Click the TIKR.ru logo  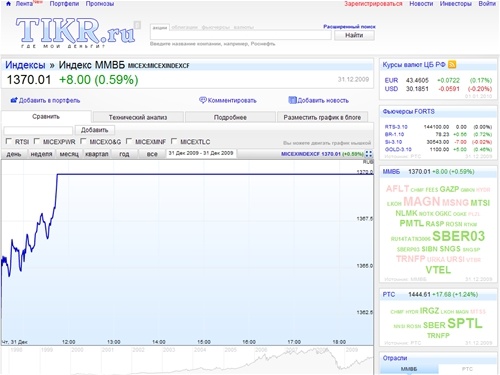75,33
